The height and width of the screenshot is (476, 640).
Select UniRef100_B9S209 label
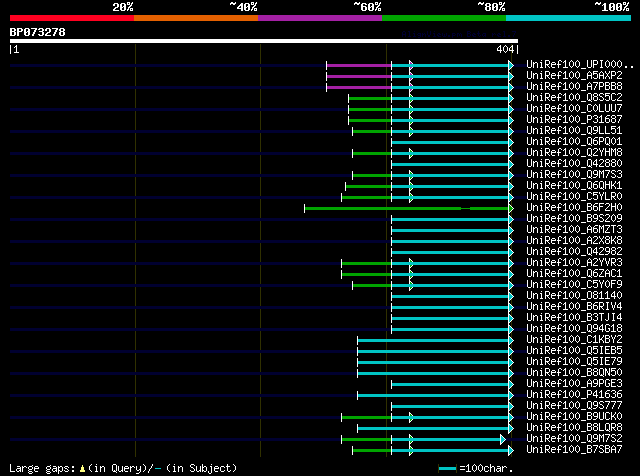coord(574,219)
